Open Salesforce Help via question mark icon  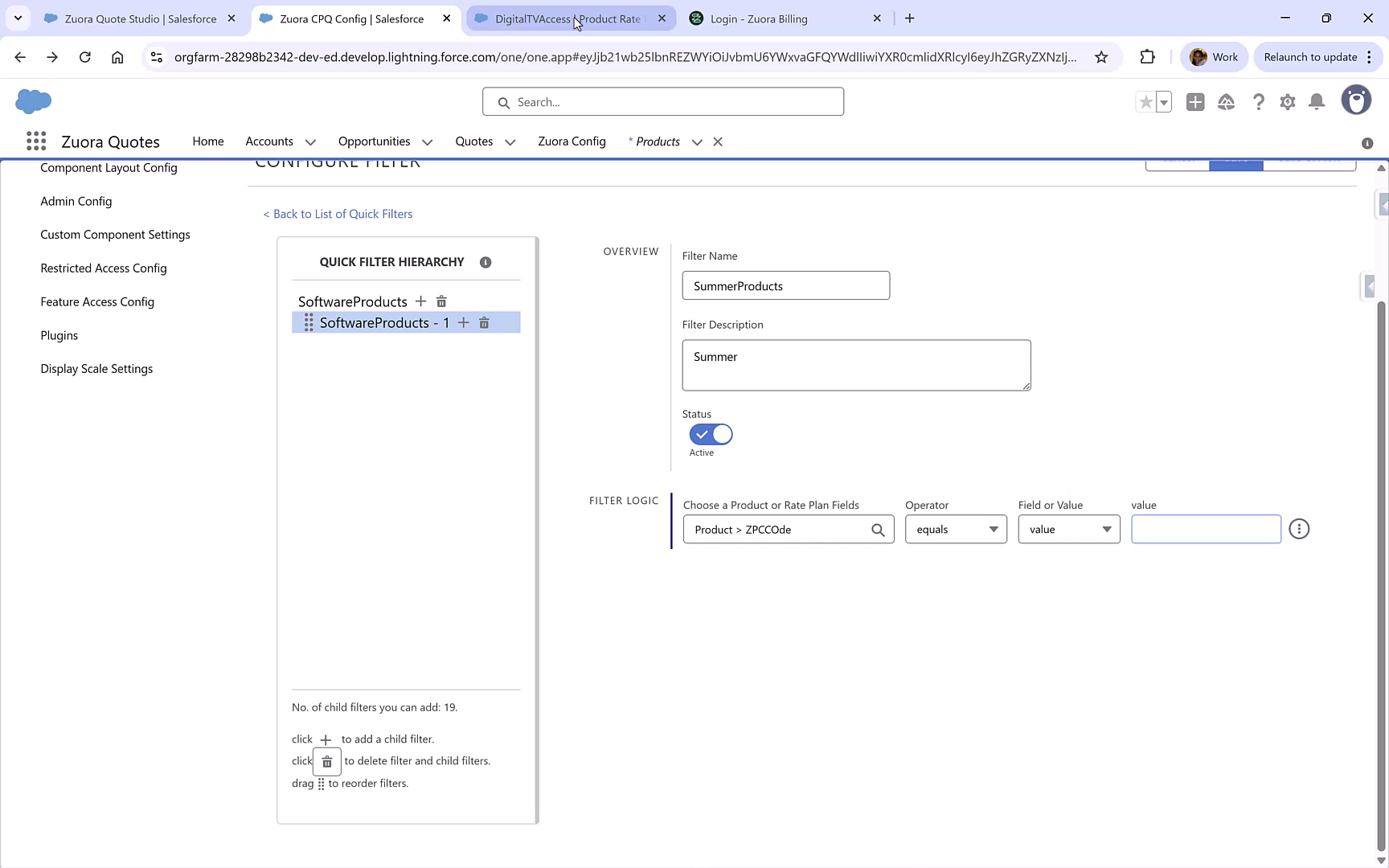click(x=1258, y=102)
